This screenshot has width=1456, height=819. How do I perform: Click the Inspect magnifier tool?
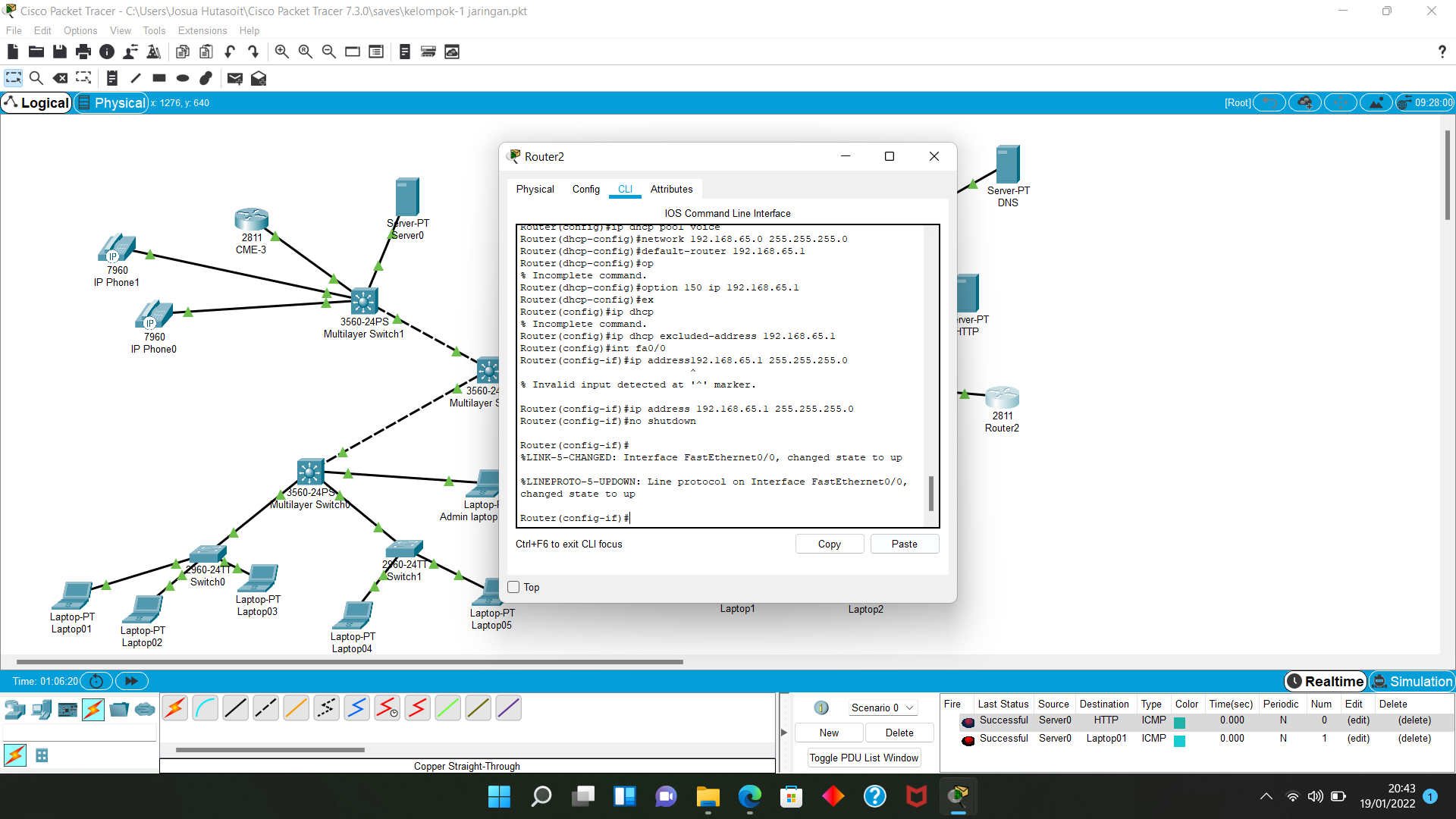(x=36, y=78)
